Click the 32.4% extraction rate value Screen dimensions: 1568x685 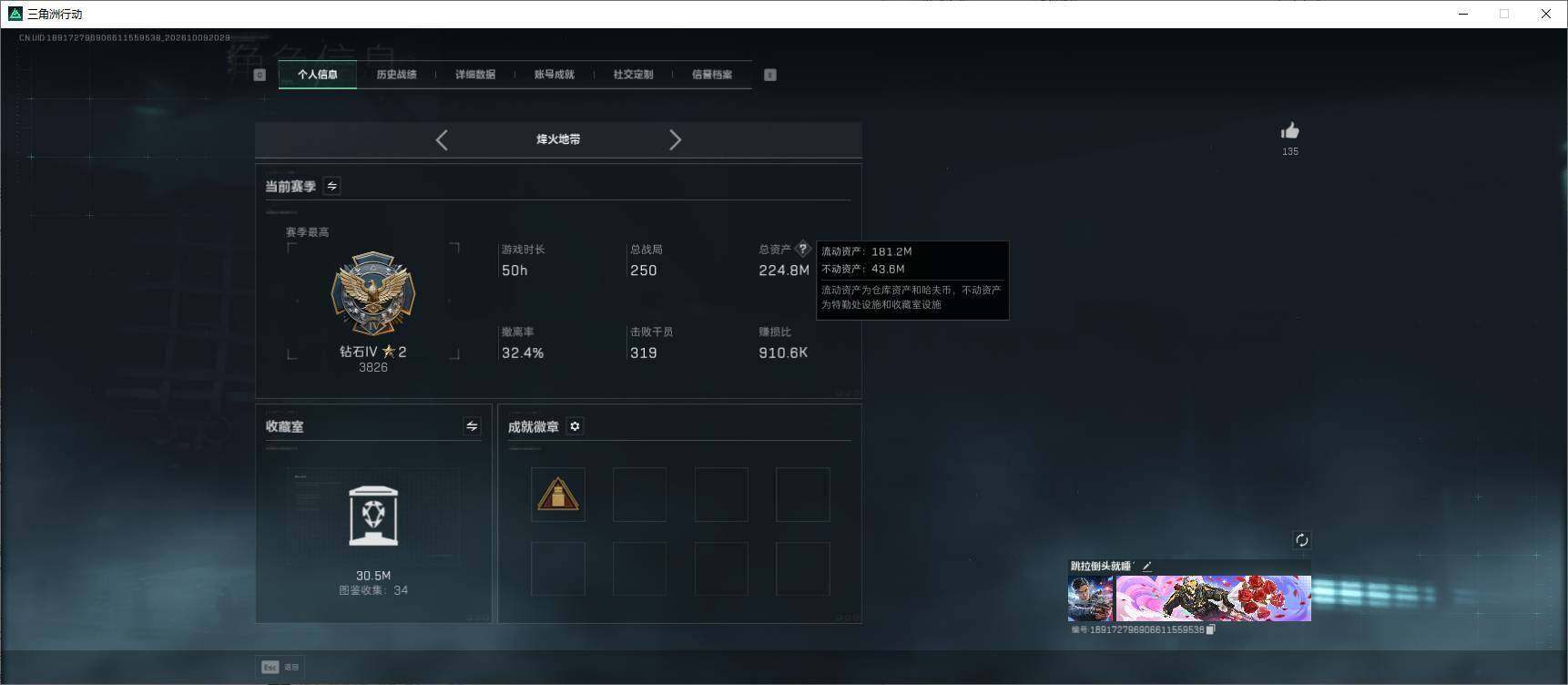click(523, 353)
